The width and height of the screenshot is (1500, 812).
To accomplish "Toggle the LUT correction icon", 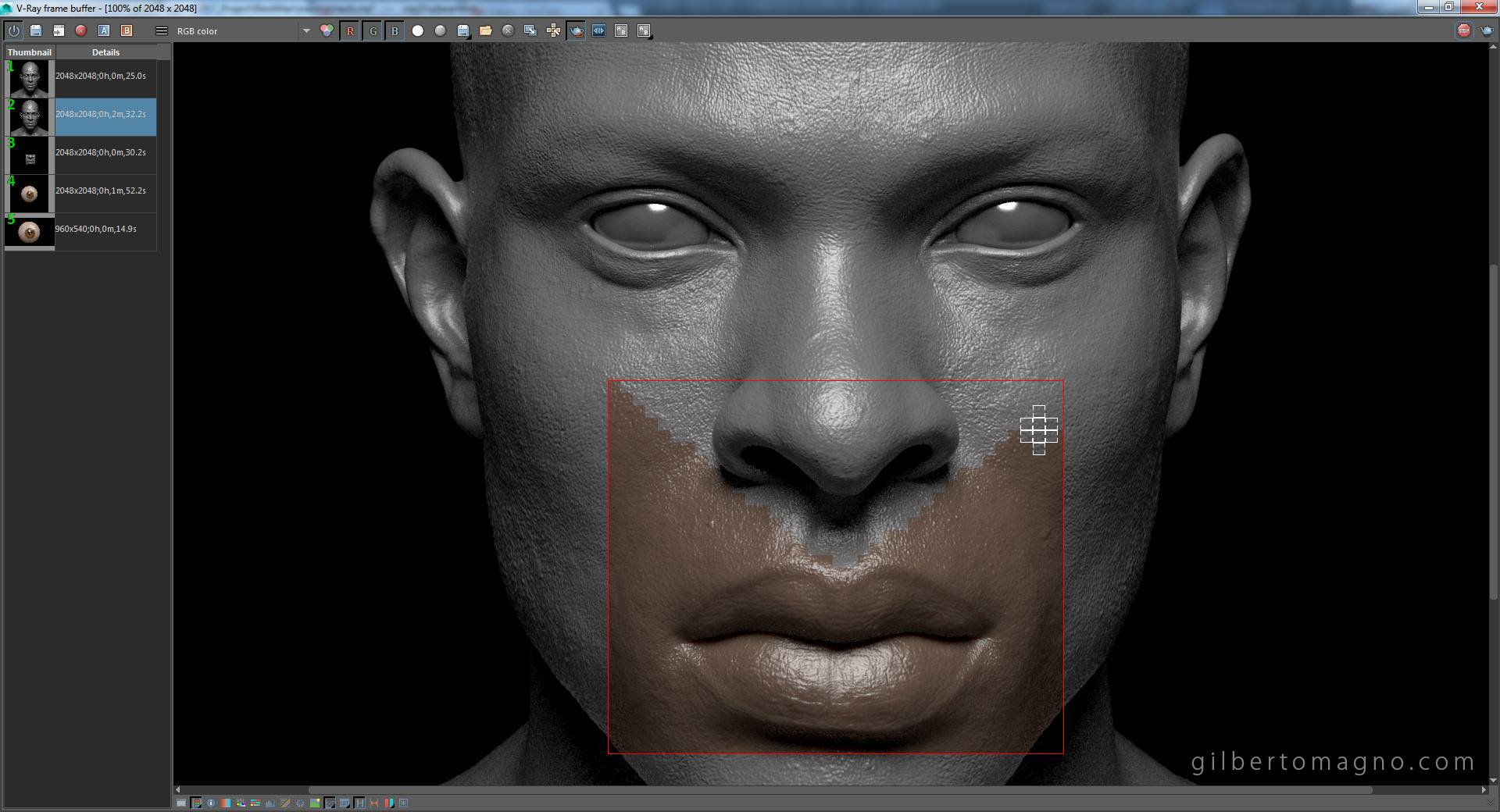I will 345,803.
